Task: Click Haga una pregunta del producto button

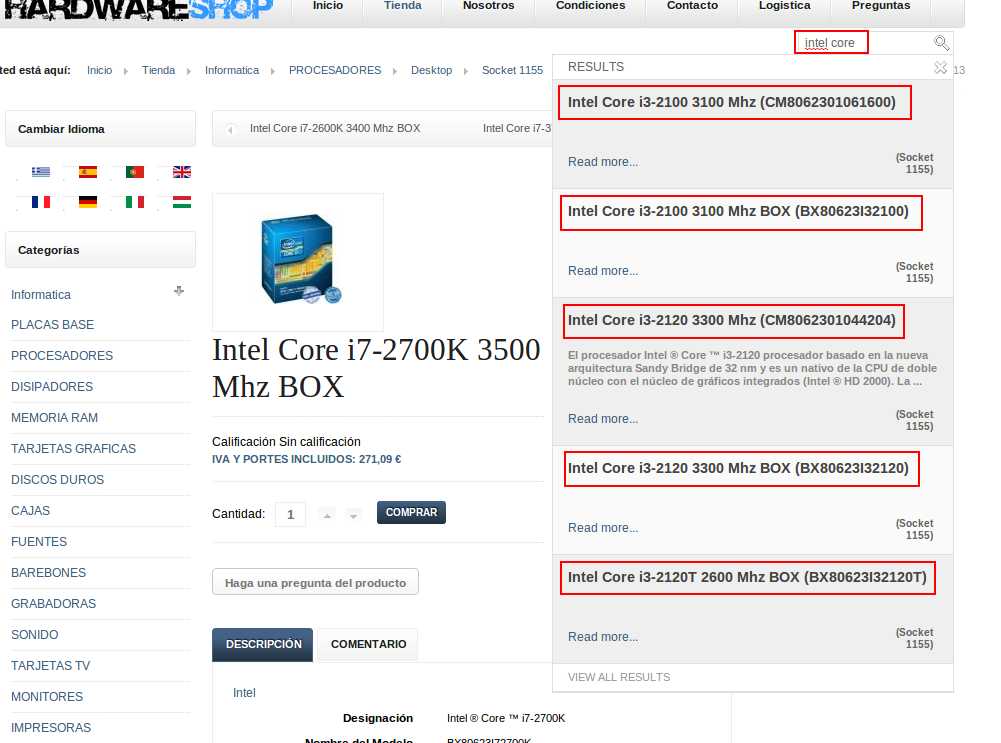Action: pos(315,582)
